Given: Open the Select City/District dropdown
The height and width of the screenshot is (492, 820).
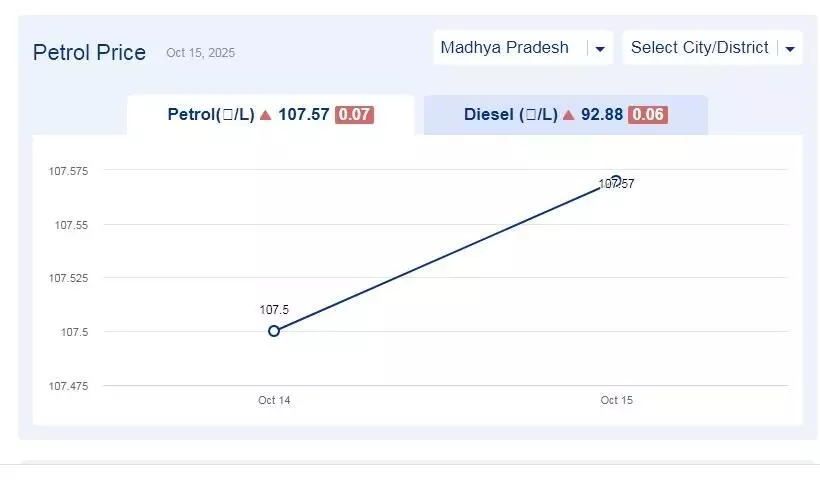Looking at the screenshot, I should [700, 48].
